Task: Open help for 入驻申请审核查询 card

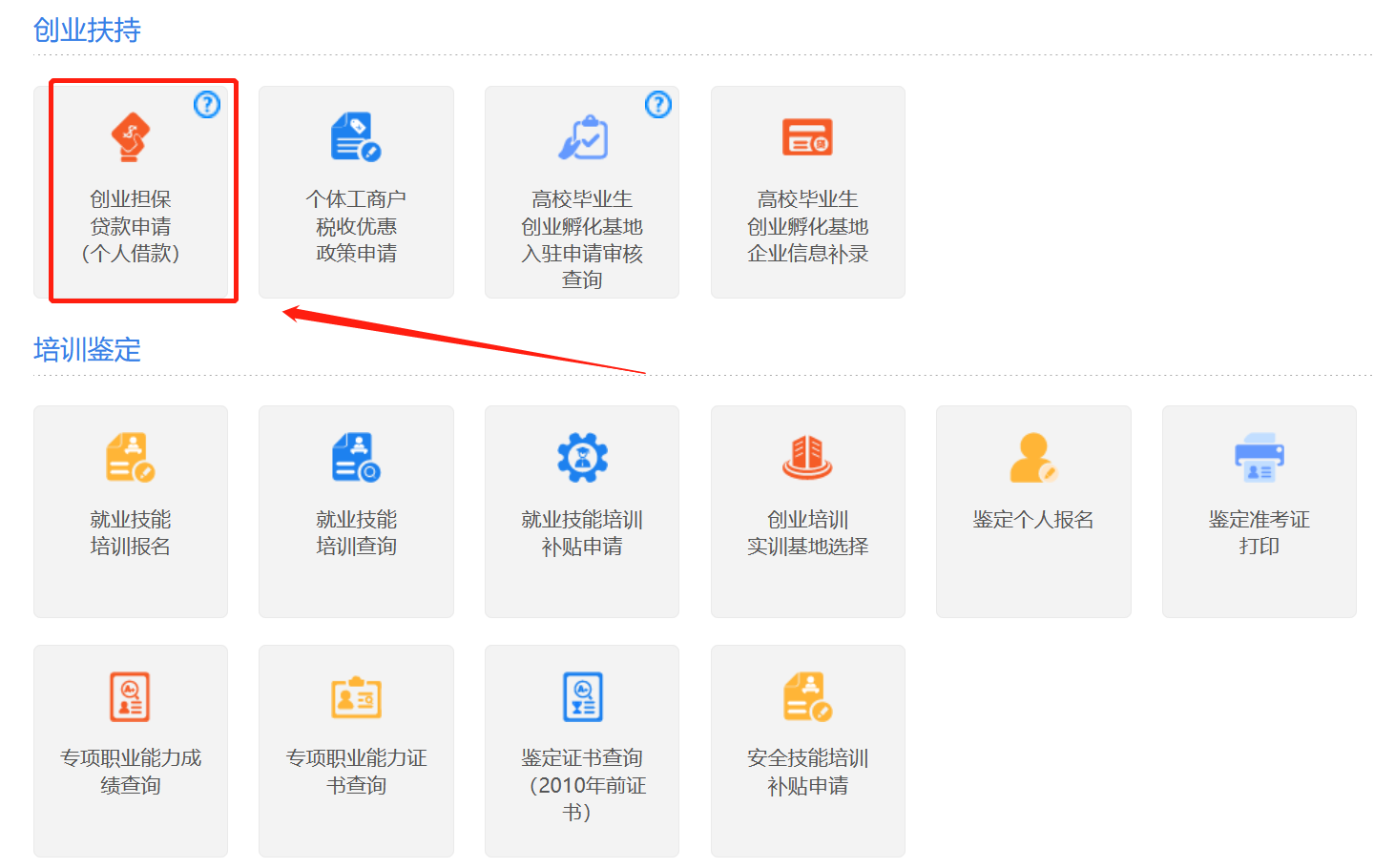Action: (x=658, y=105)
